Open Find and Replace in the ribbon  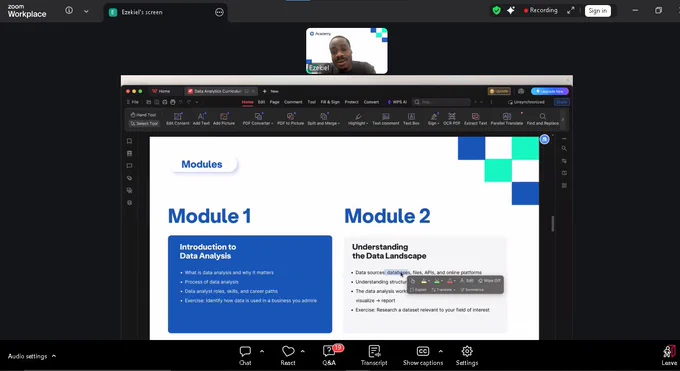[543, 119]
